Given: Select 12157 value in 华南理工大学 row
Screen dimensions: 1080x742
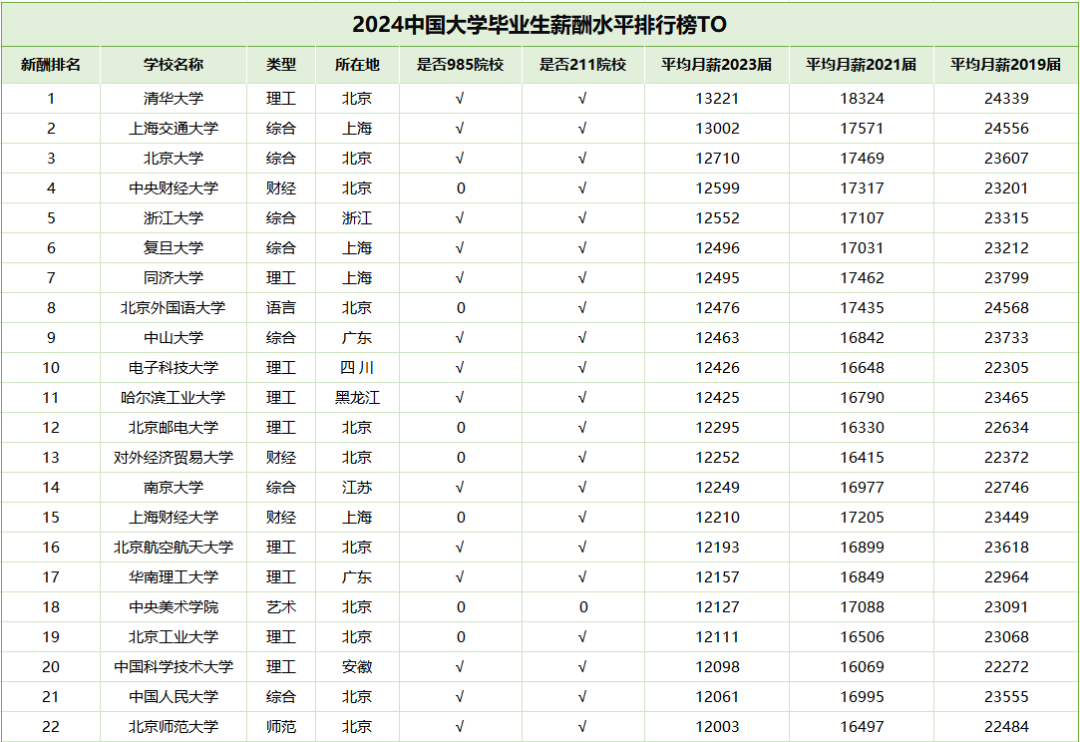Looking at the screenshot, I should tap(717, 577).
